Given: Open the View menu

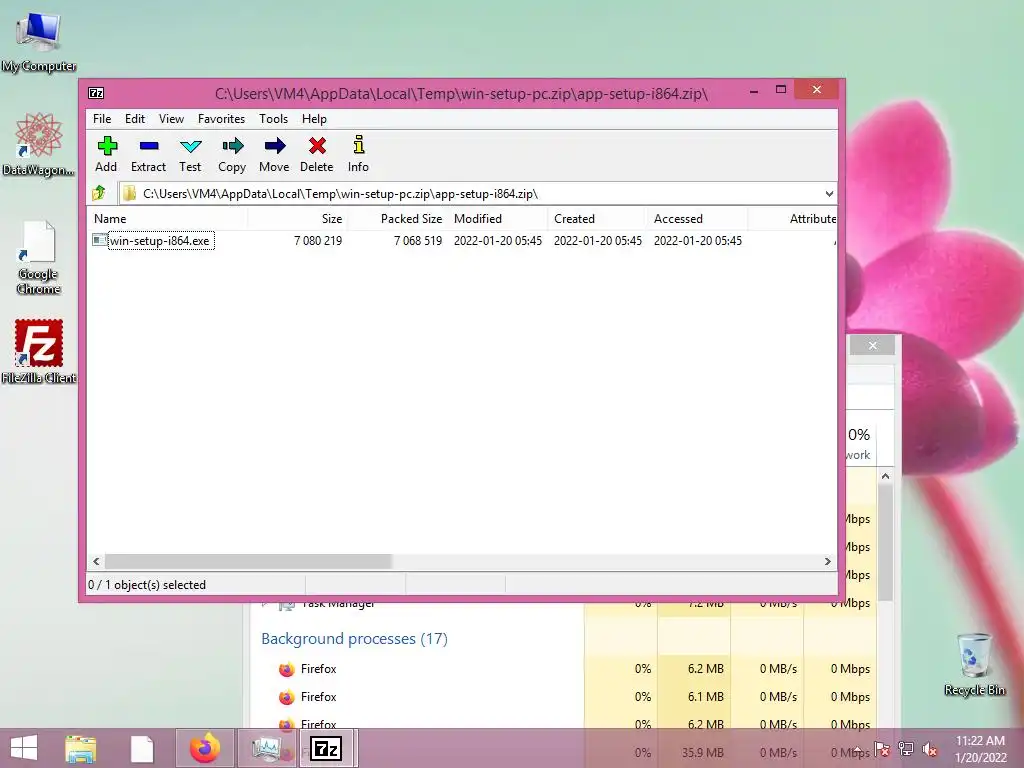Looking at the screenshot, I should 171,119.
